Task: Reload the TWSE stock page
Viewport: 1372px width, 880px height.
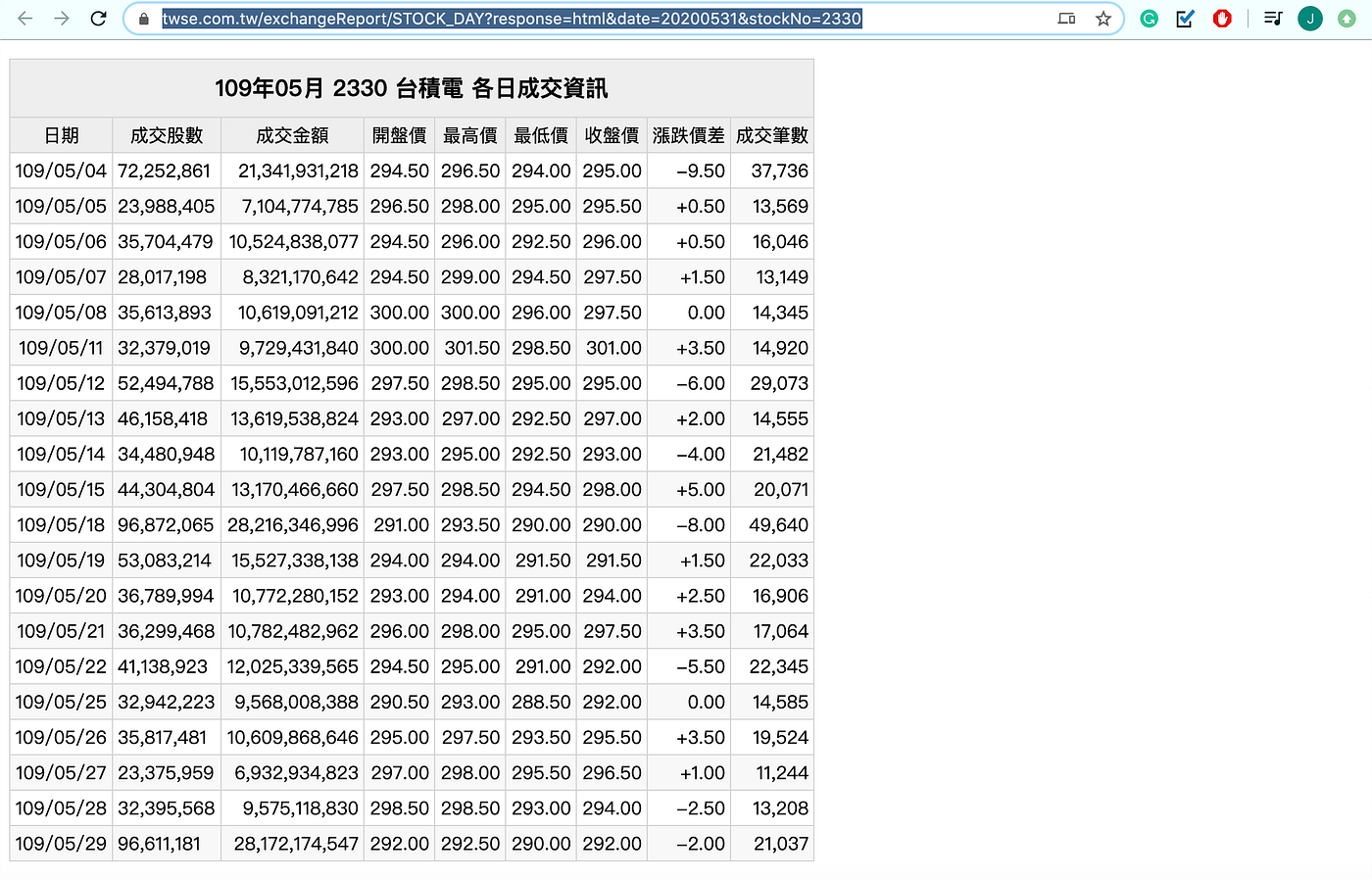Action: tap(98, 19)
